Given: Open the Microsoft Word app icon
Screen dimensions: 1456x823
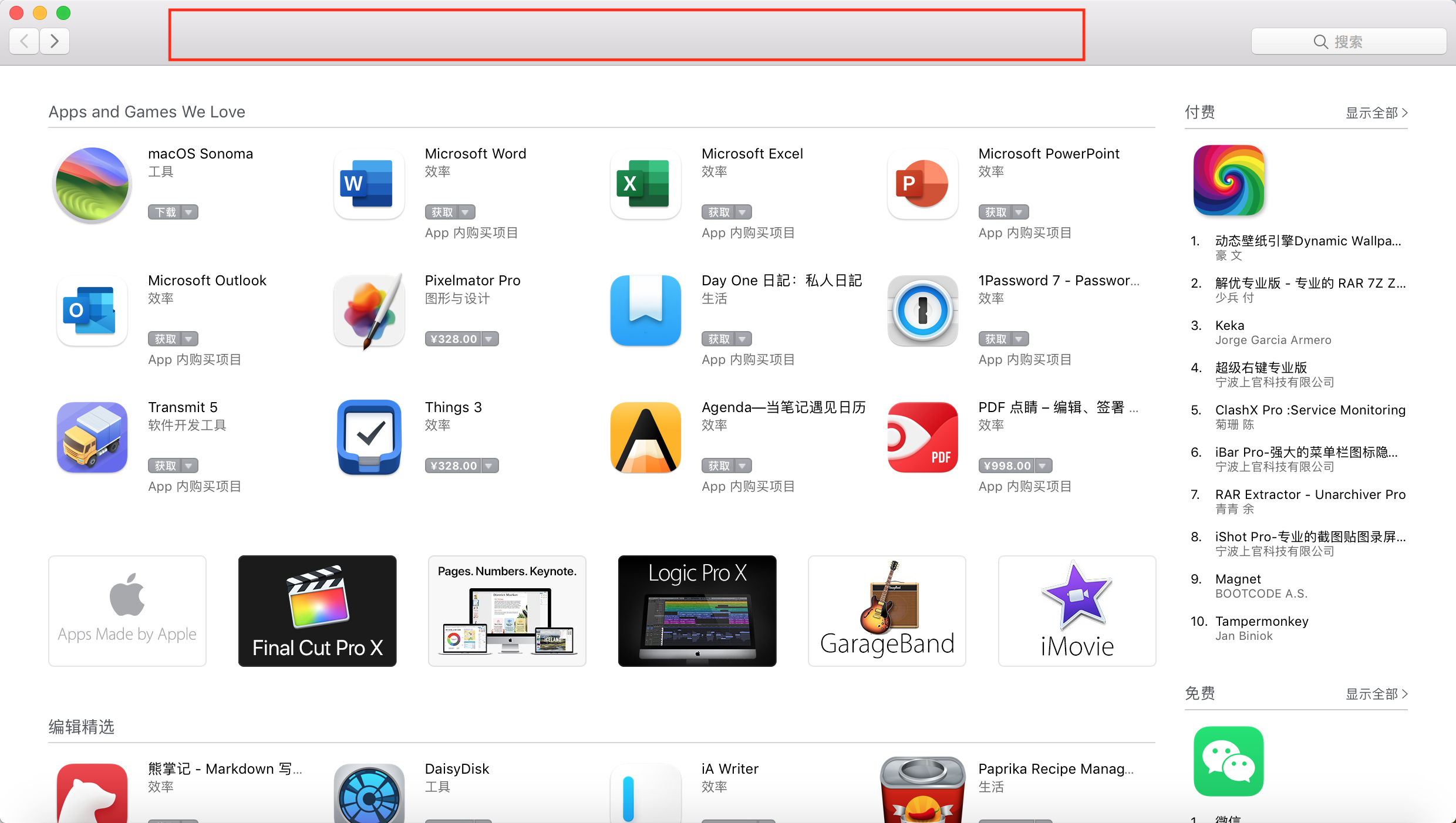Looking at the screenshot, I should click(369, 184).
